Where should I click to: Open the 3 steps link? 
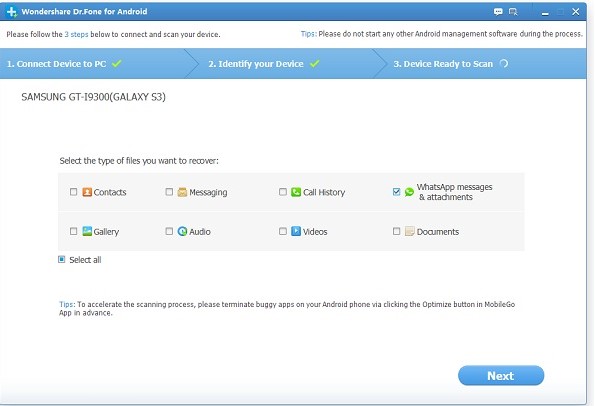click(x=76, y=35)
